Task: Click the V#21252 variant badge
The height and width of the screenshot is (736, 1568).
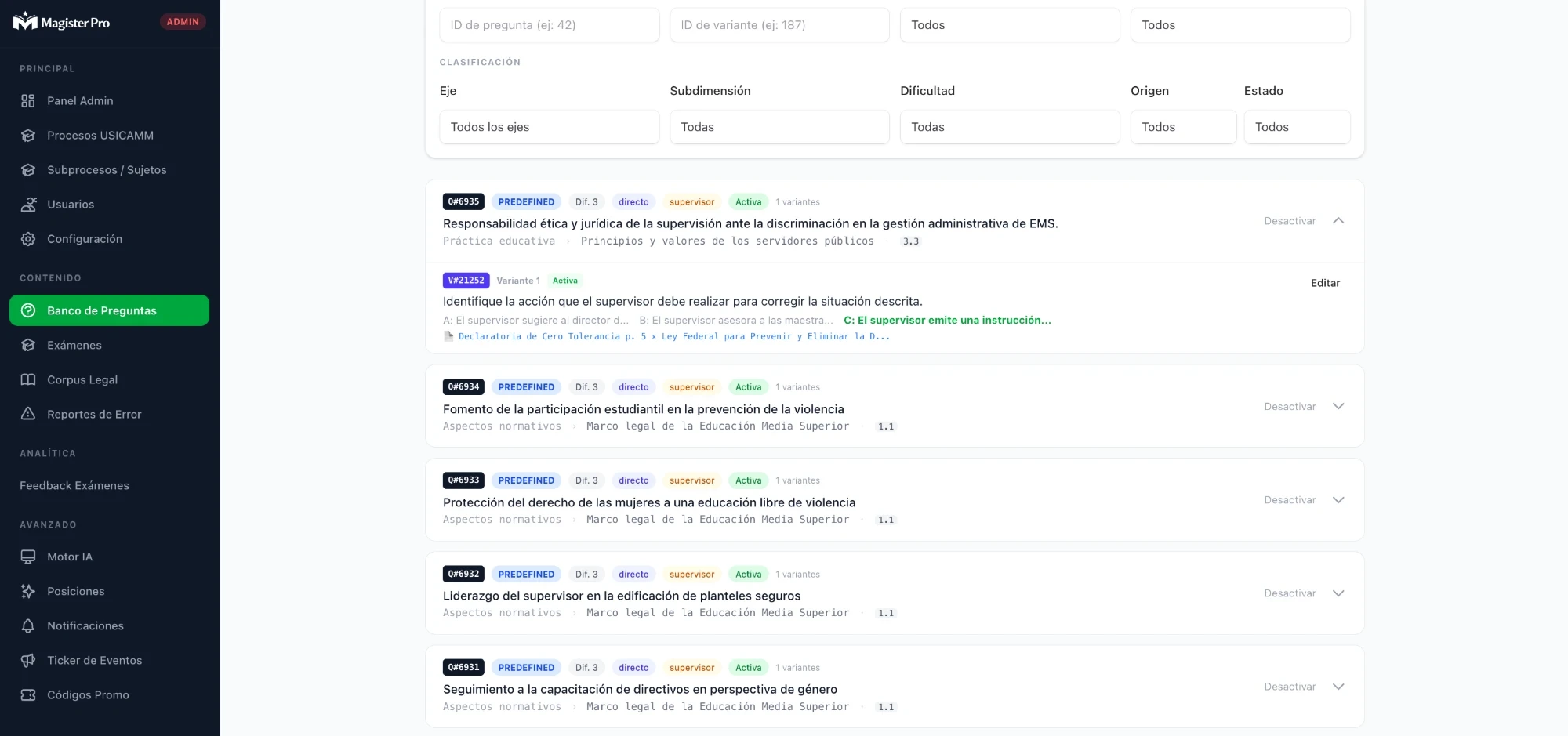Action: [x=466, y=281]
